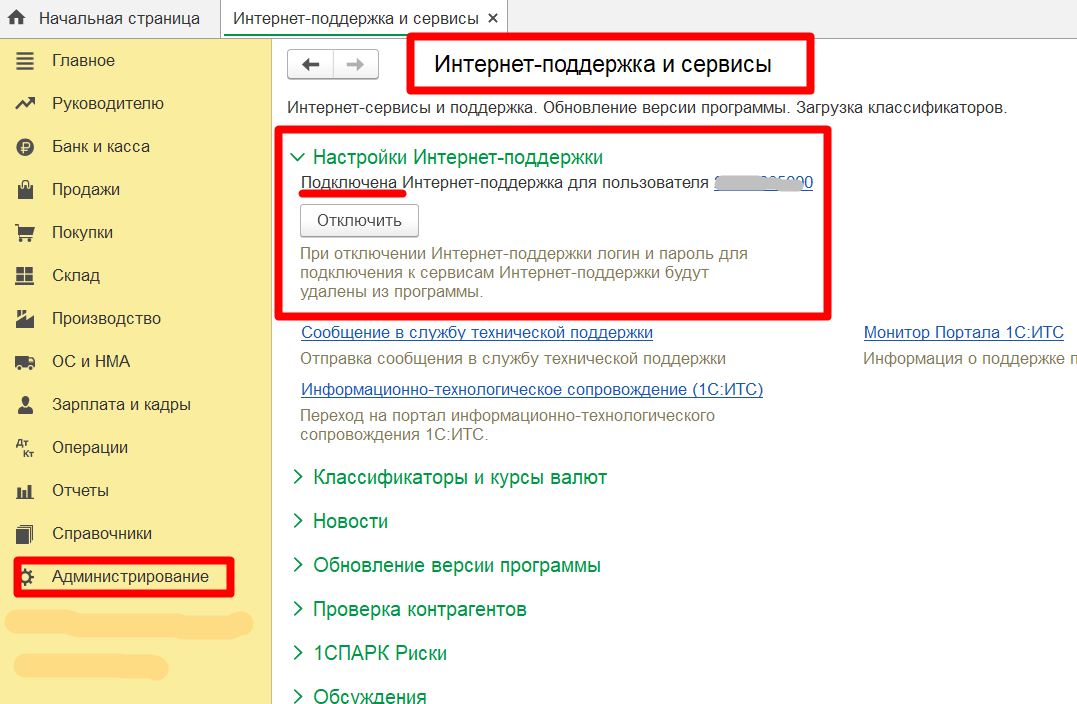The image size is (1077, 704).
Task: Open the ОС и НМА section
Action: coord(91,362)
